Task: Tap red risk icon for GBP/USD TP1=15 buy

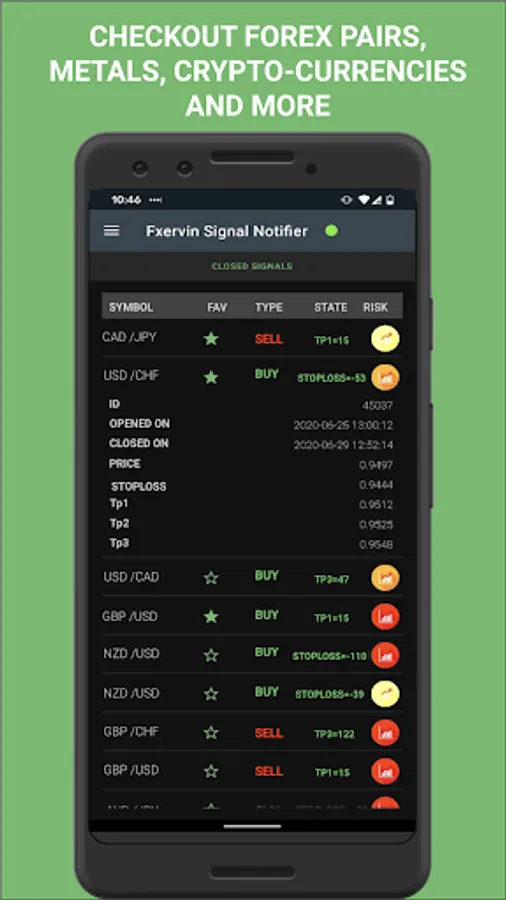Action: click(x=385, y=617)
